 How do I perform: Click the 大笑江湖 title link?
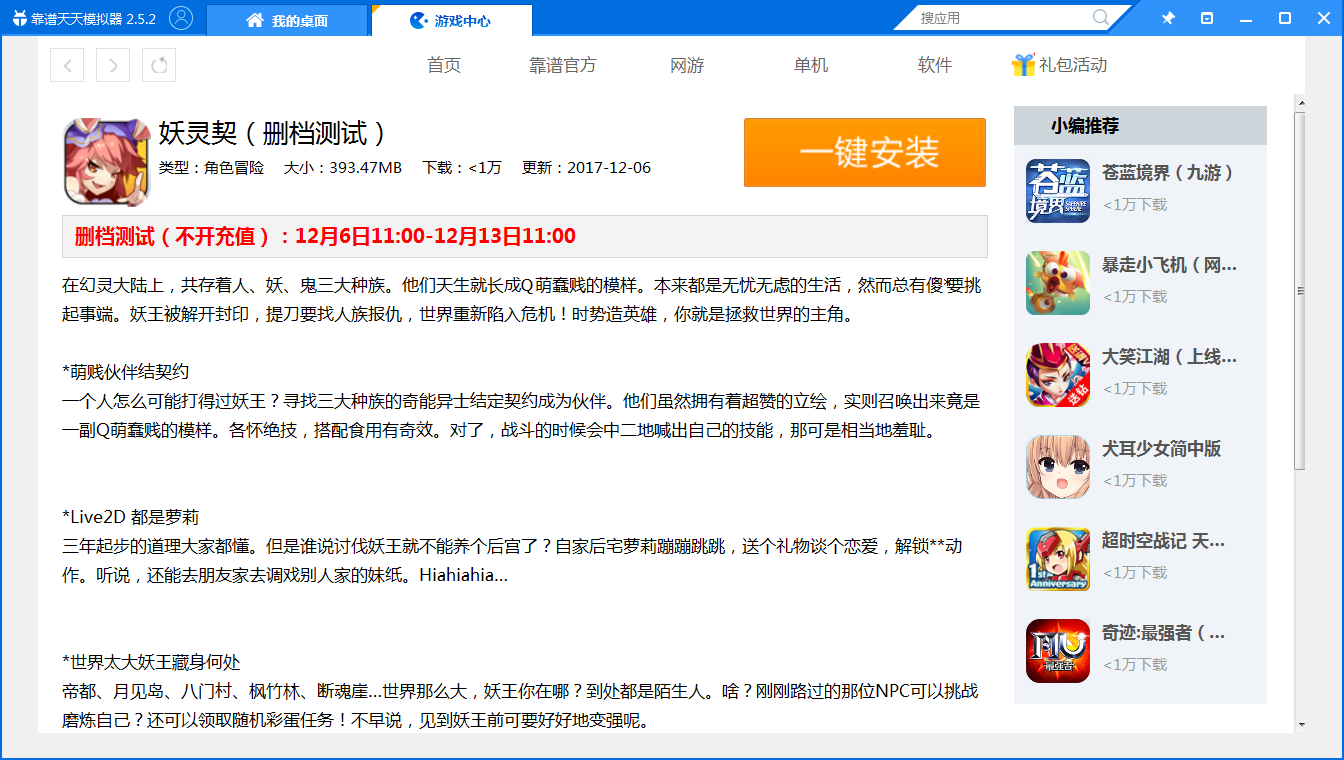click(x=1169, y=357)
